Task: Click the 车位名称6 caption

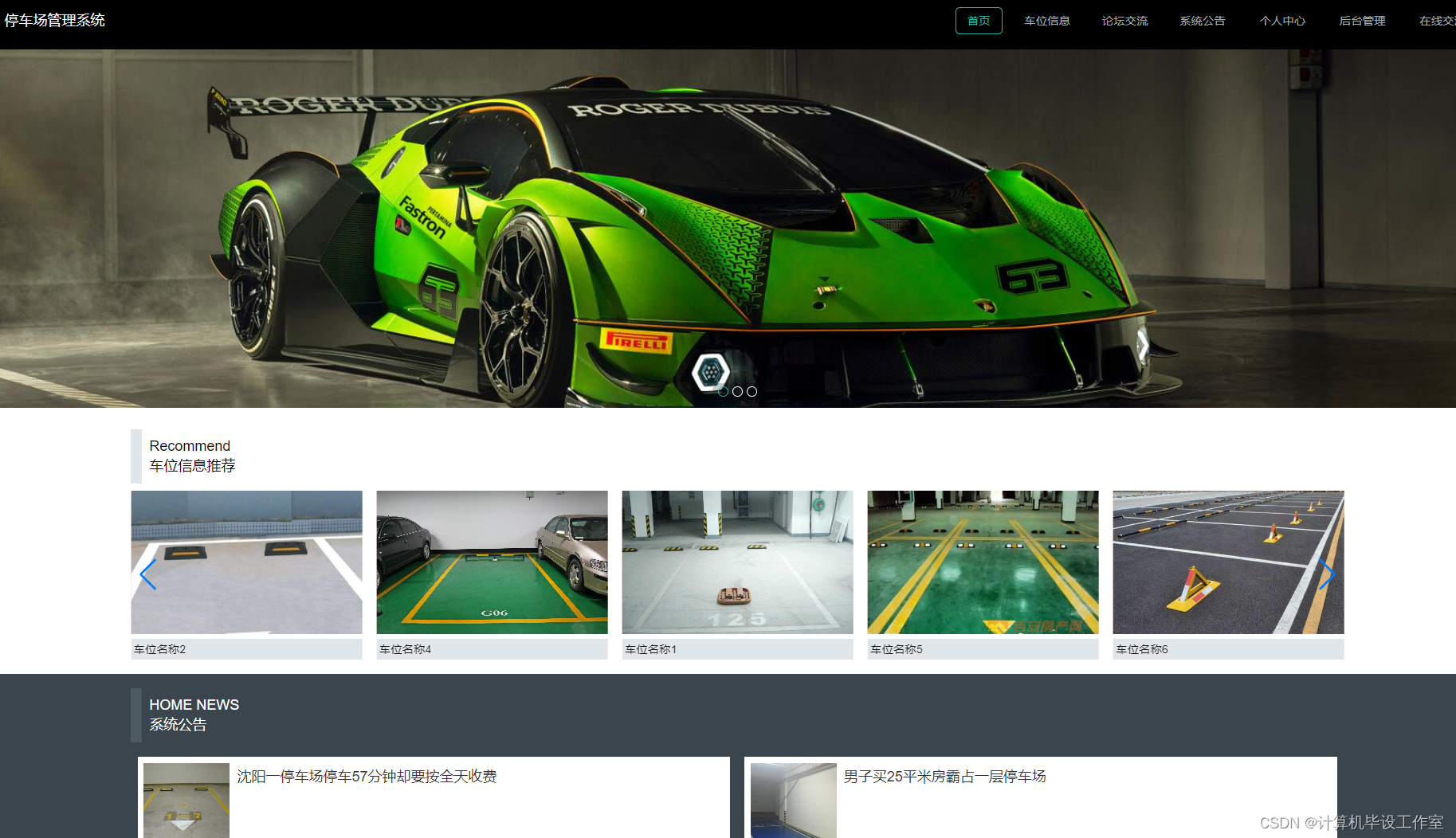Action: (x=1229, y=649)
